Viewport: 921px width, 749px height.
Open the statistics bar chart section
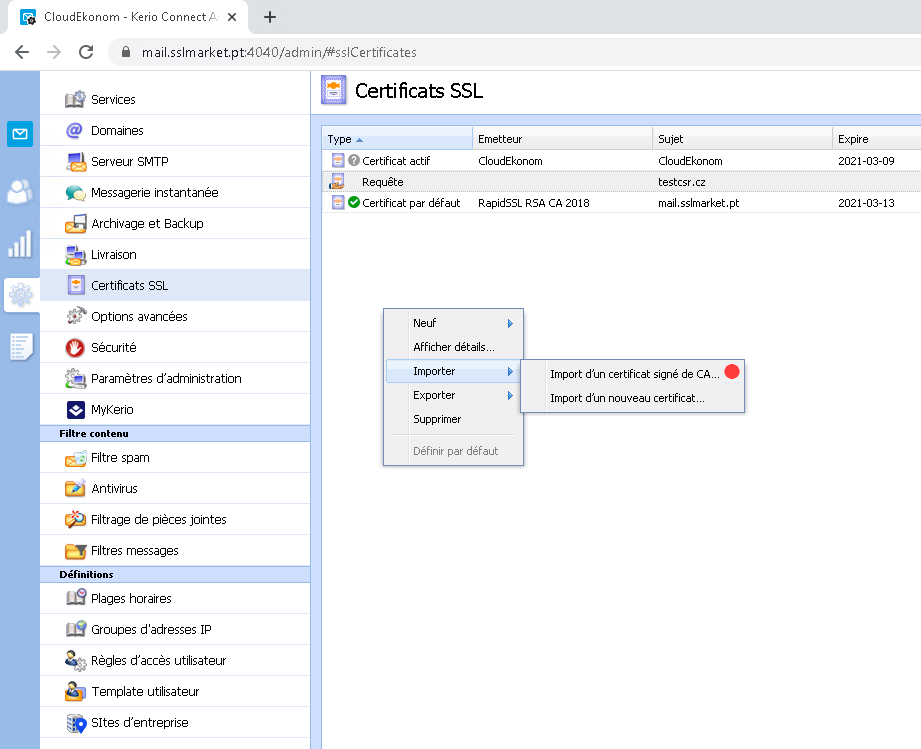point(20,244)
